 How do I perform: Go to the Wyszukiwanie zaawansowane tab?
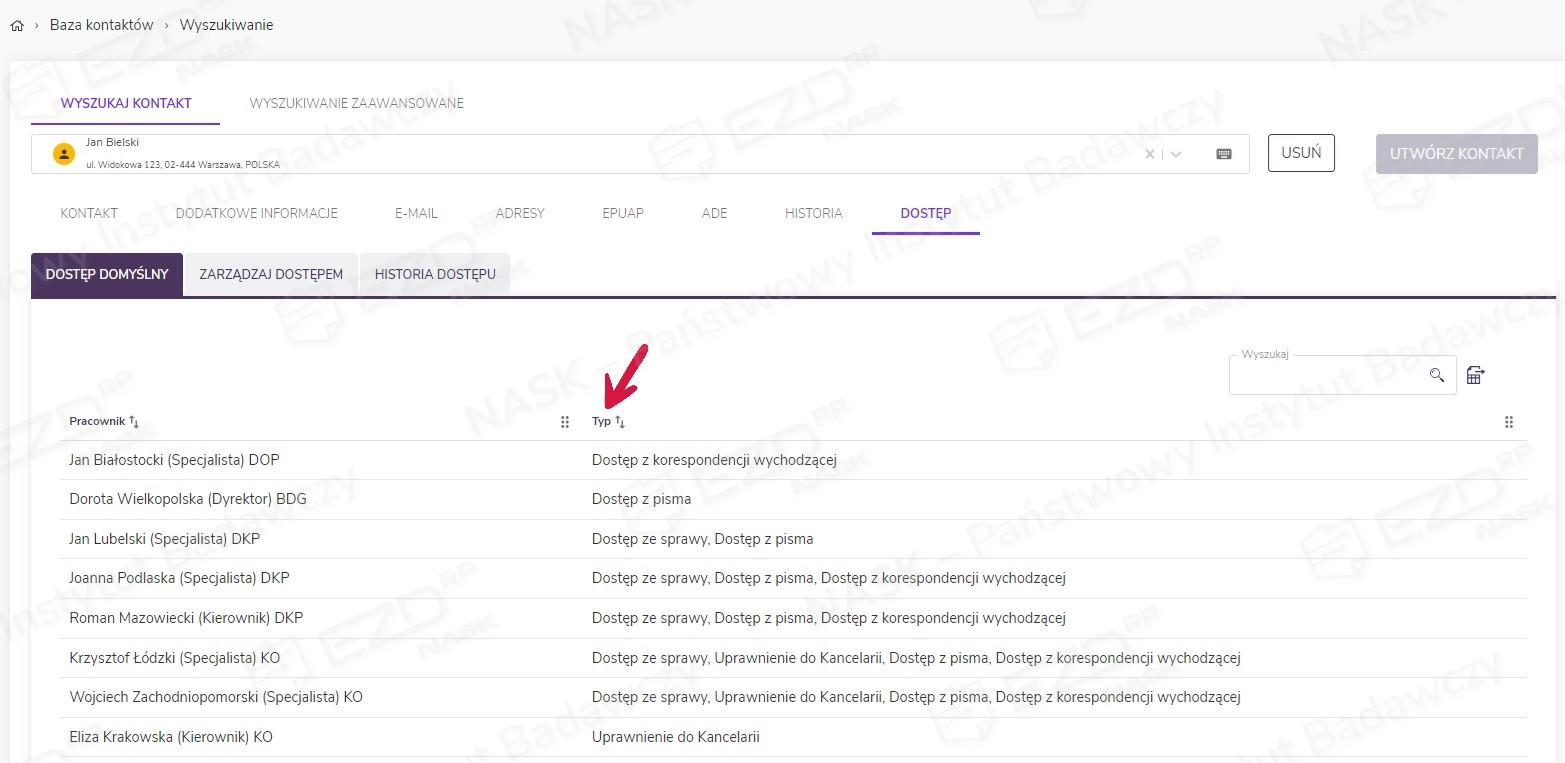click(356, 103)
